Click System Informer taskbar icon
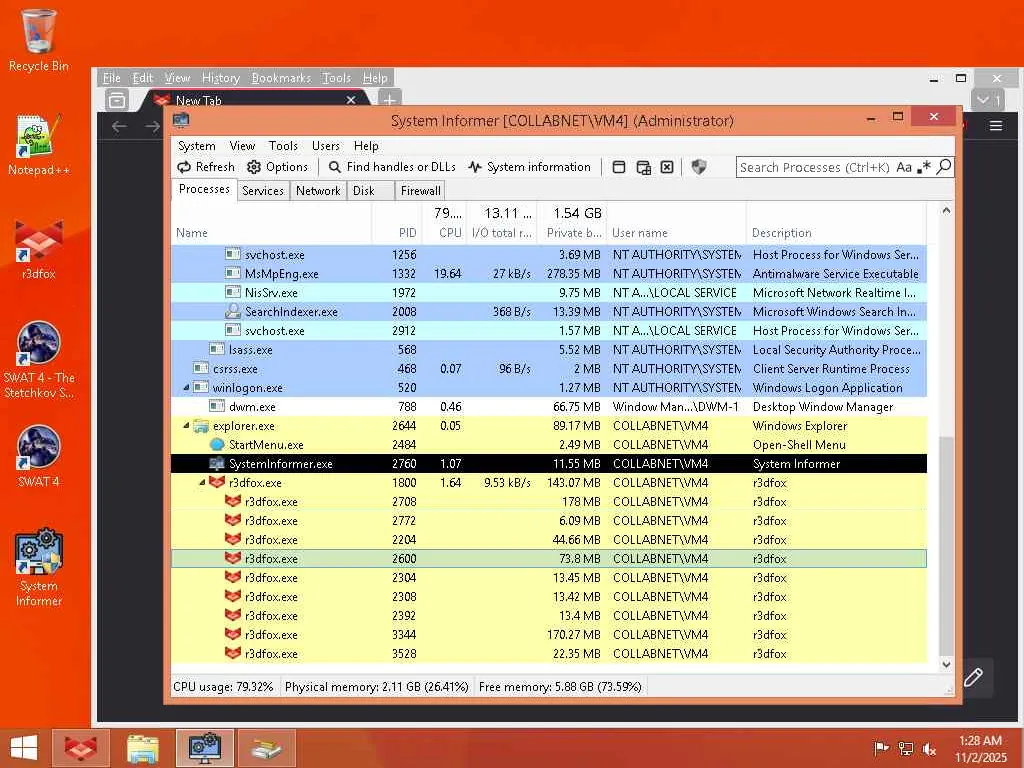 click(204, 748)
